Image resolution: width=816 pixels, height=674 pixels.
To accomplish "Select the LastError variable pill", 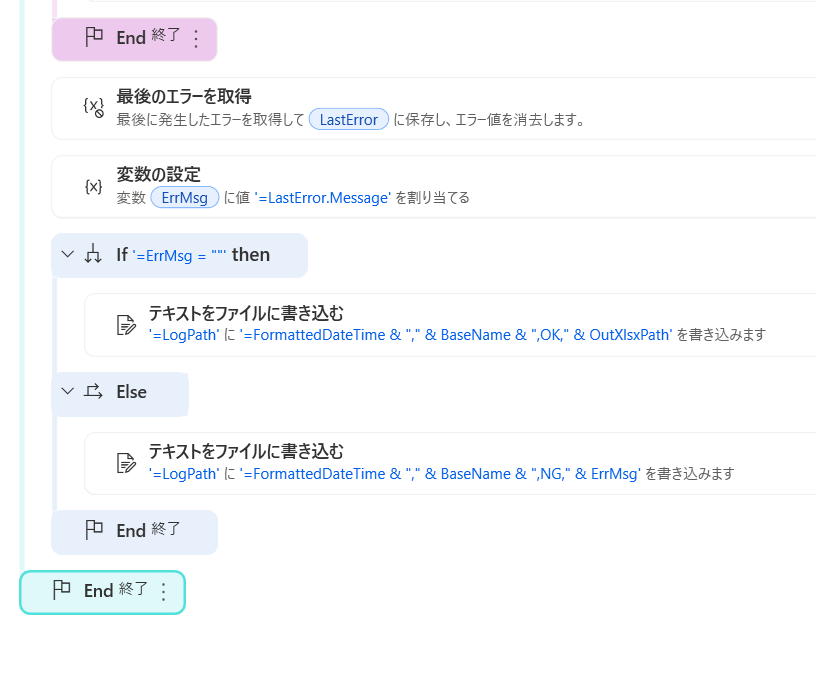I will tap(349, 120).
